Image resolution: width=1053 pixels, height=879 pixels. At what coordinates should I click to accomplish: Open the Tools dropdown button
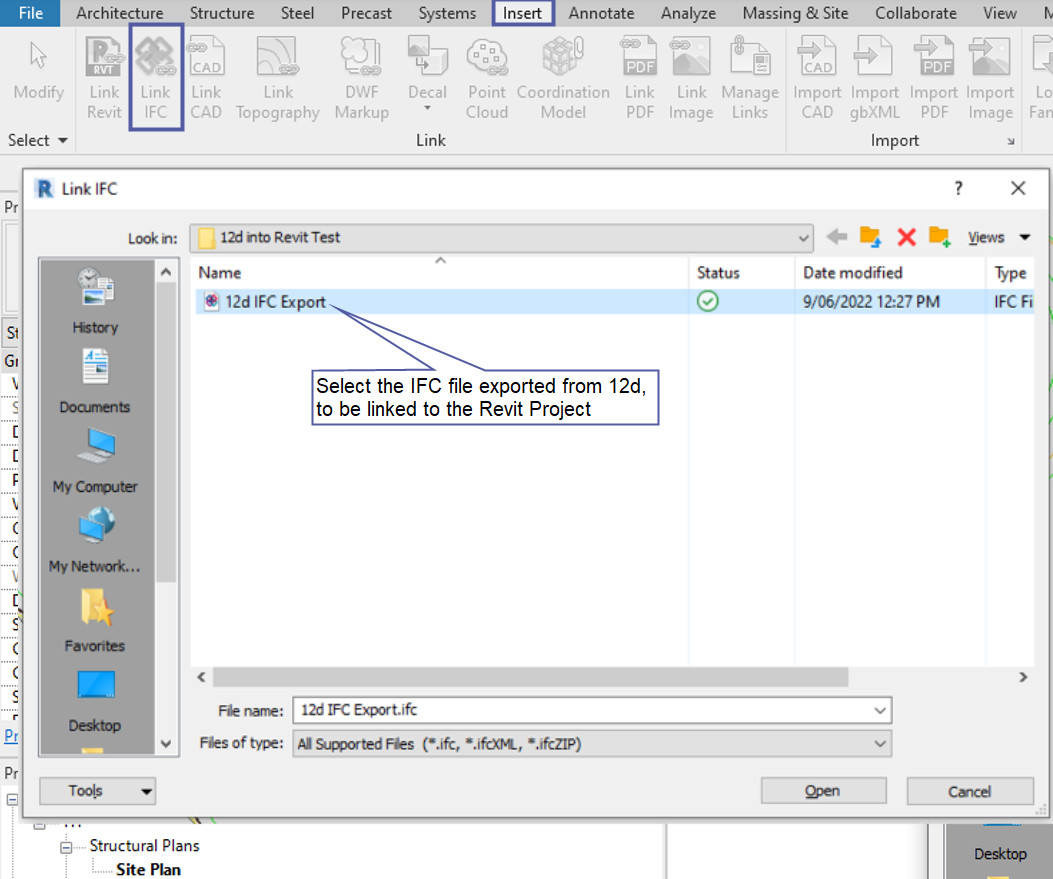[97, 791]
